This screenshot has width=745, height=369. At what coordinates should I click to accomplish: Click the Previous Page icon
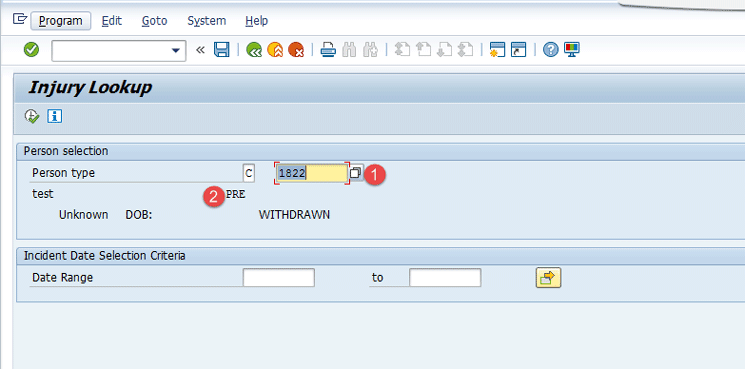pyautogui.click(x=423, y=50)
